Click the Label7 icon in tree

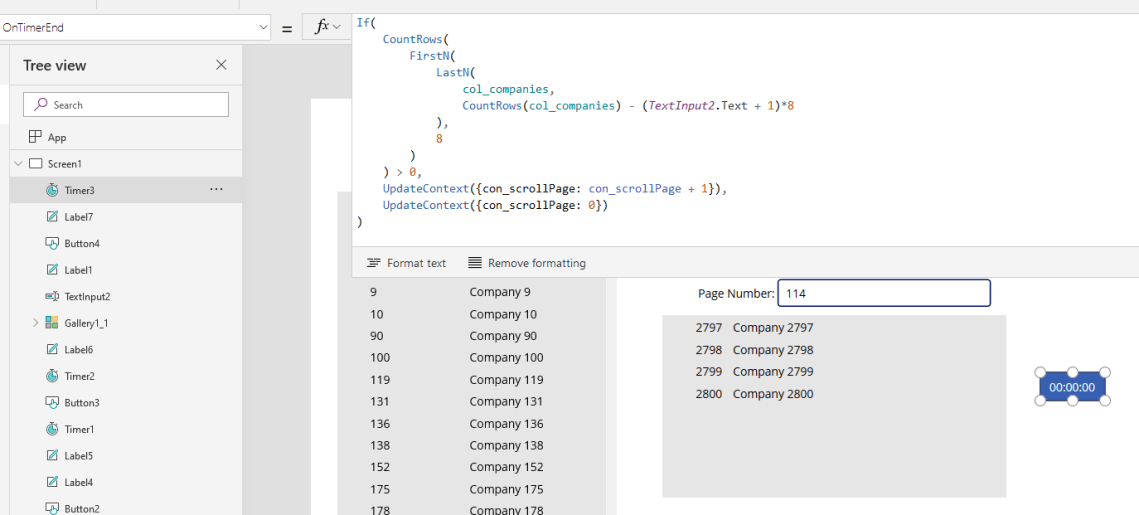pos(52,217)
